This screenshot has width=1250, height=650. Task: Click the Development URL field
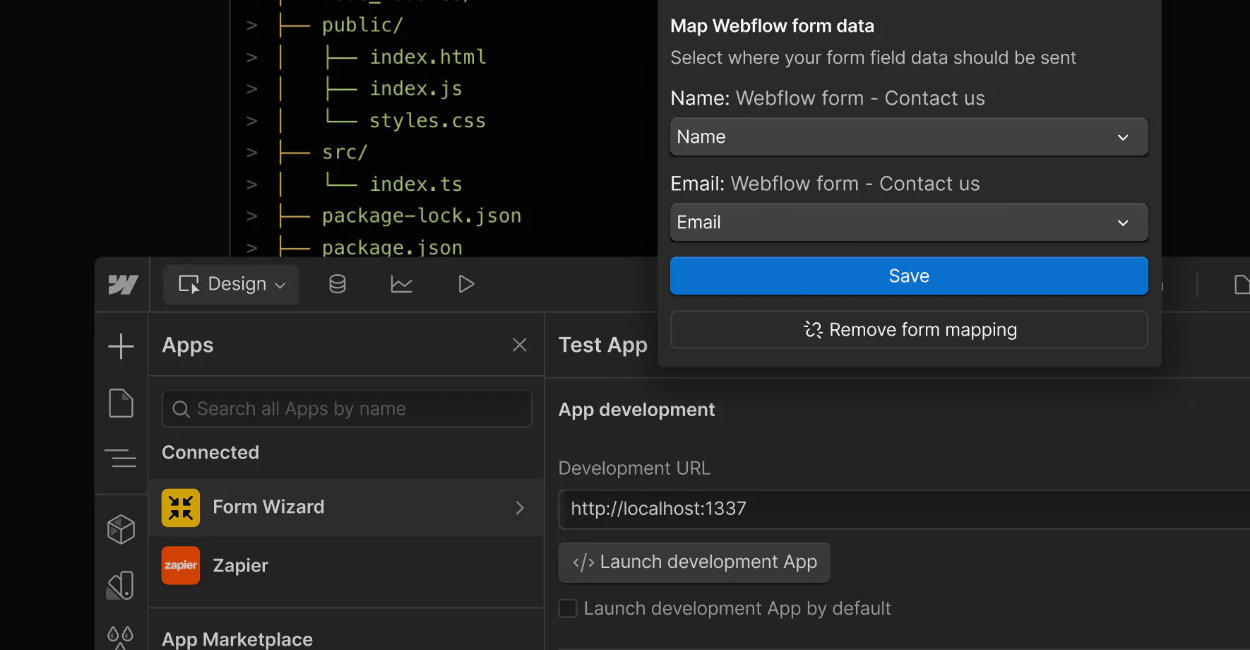(904, 509)
